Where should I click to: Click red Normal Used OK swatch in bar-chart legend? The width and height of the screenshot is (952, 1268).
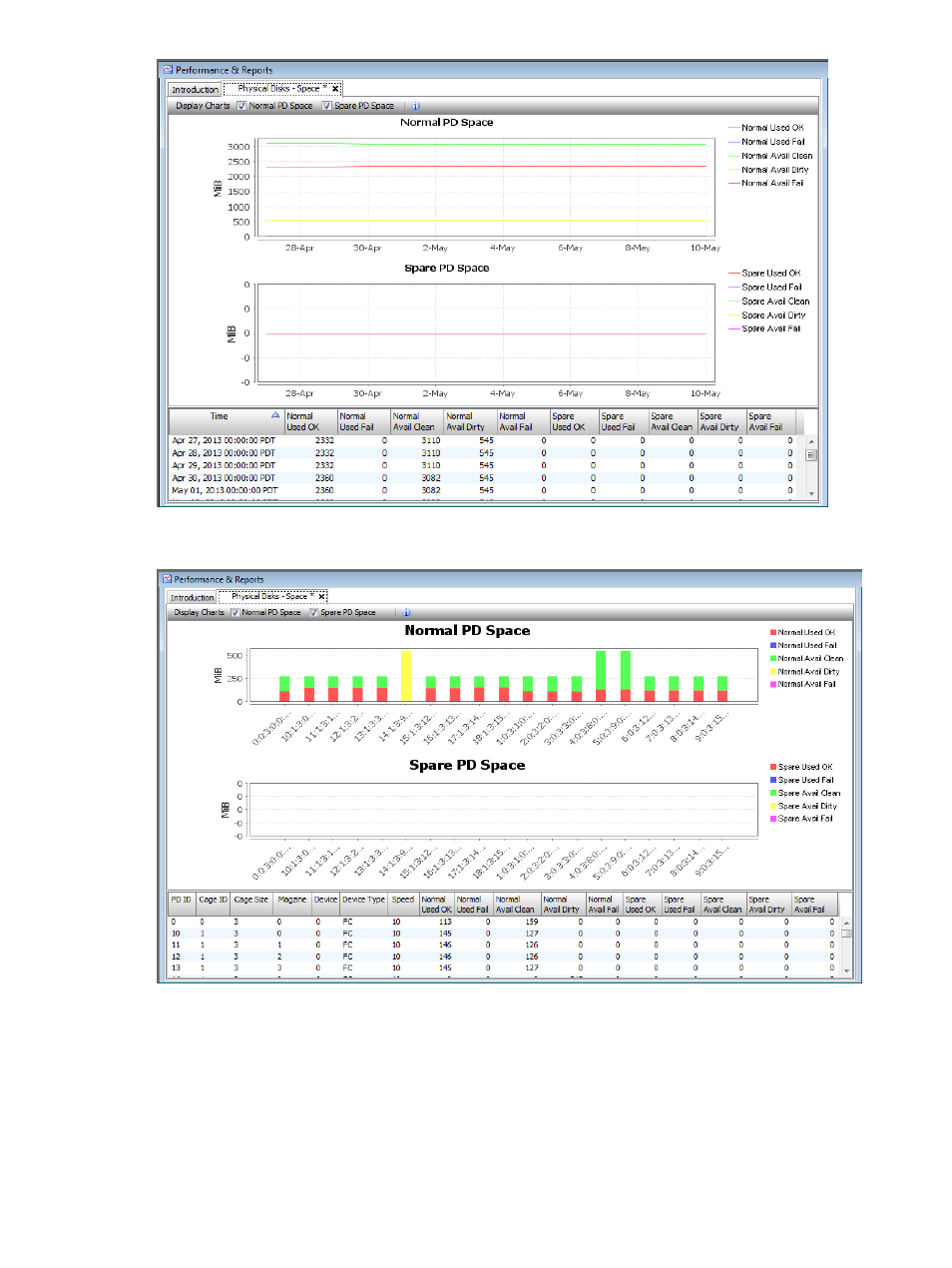[x=773, y=633]
